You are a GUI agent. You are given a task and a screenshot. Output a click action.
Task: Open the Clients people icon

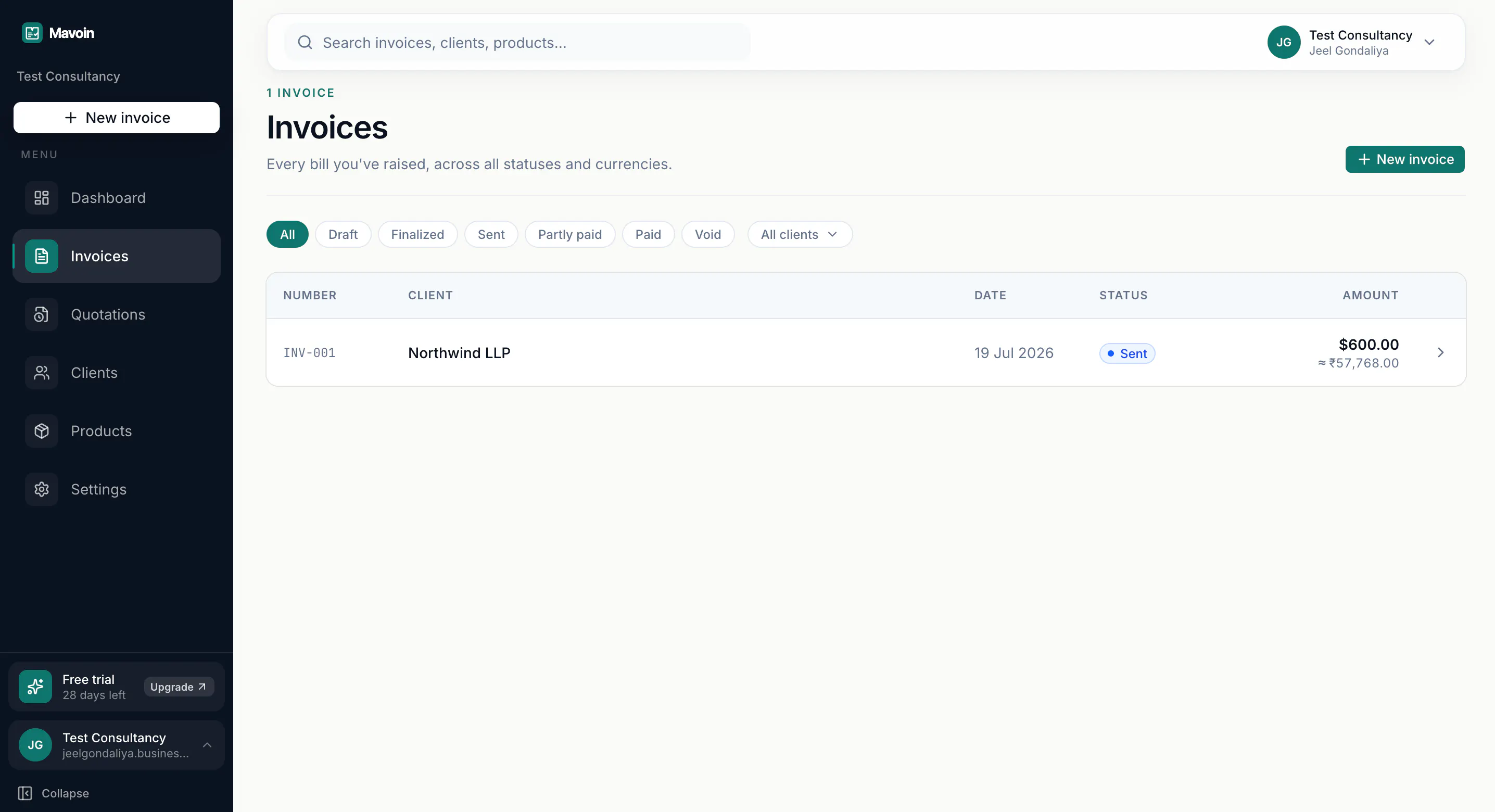[41, 373]
